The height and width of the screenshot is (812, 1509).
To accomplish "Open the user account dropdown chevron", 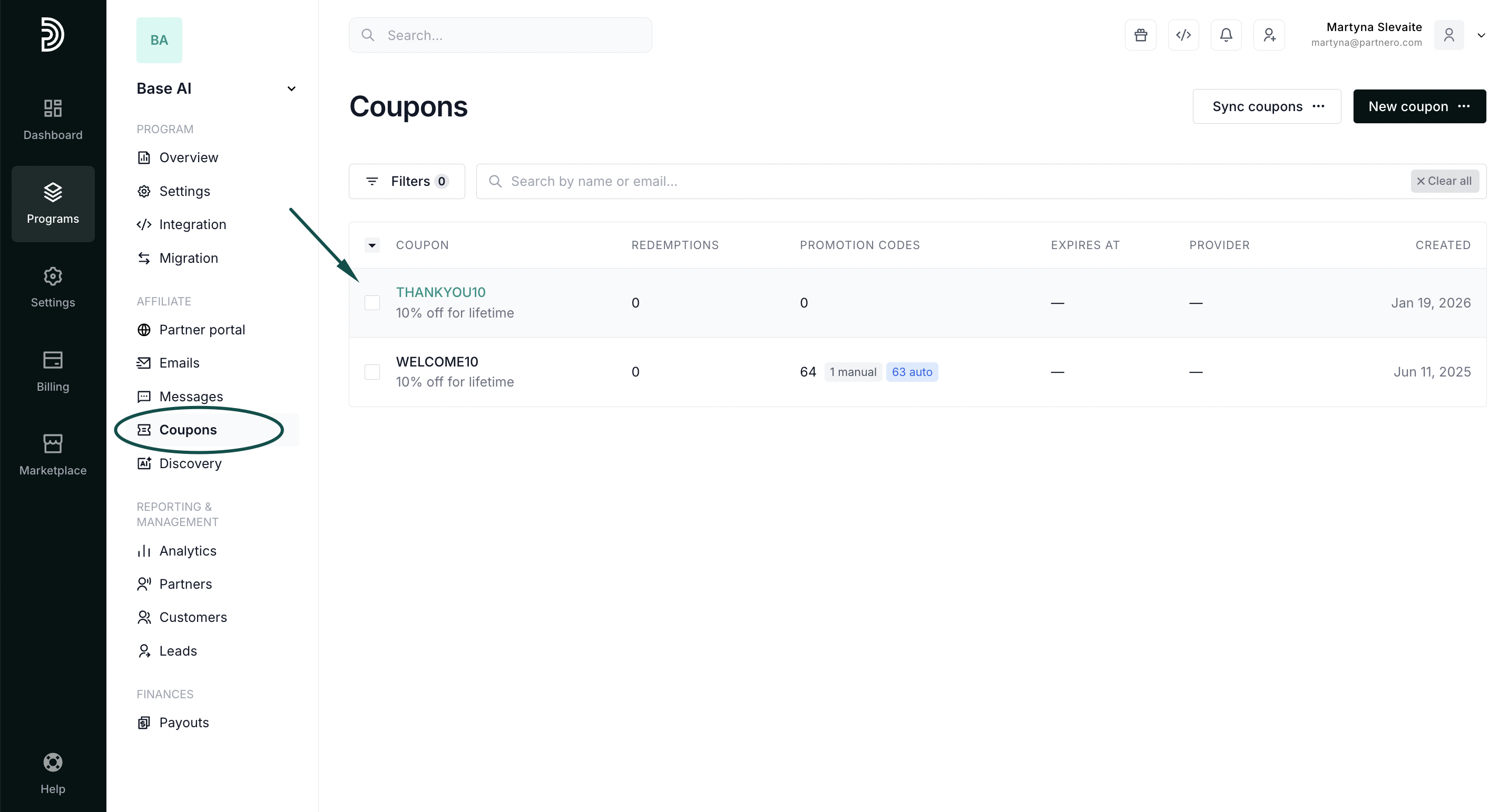I will [x=1481, y=35].
